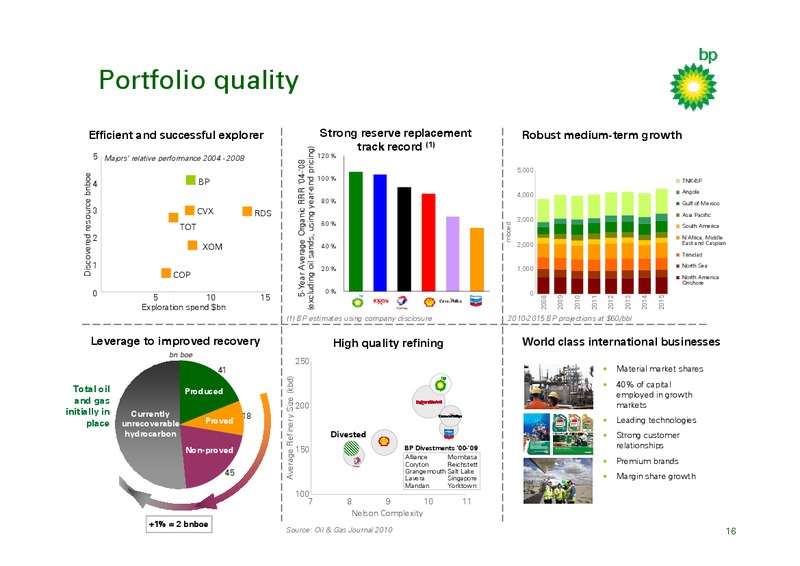Click the black Total bar in the RRR chart
The width and height of the screenshot is (800, 566).
(404, 239)
